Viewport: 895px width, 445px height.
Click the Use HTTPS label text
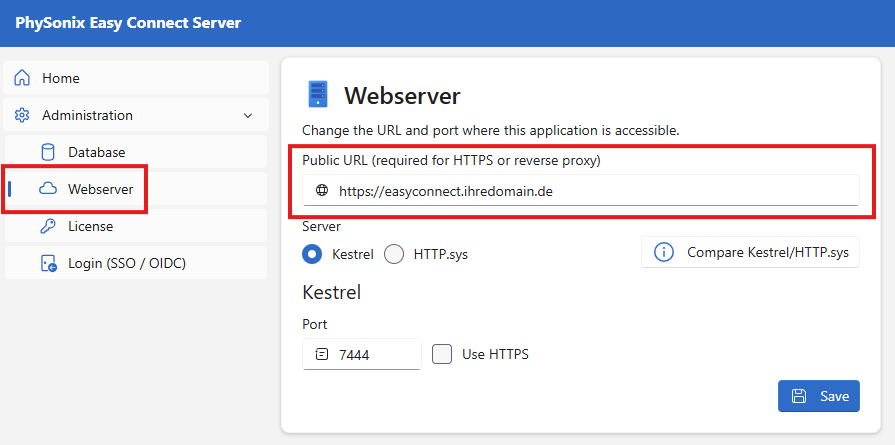pyautogui.click(x=495, y=354)
